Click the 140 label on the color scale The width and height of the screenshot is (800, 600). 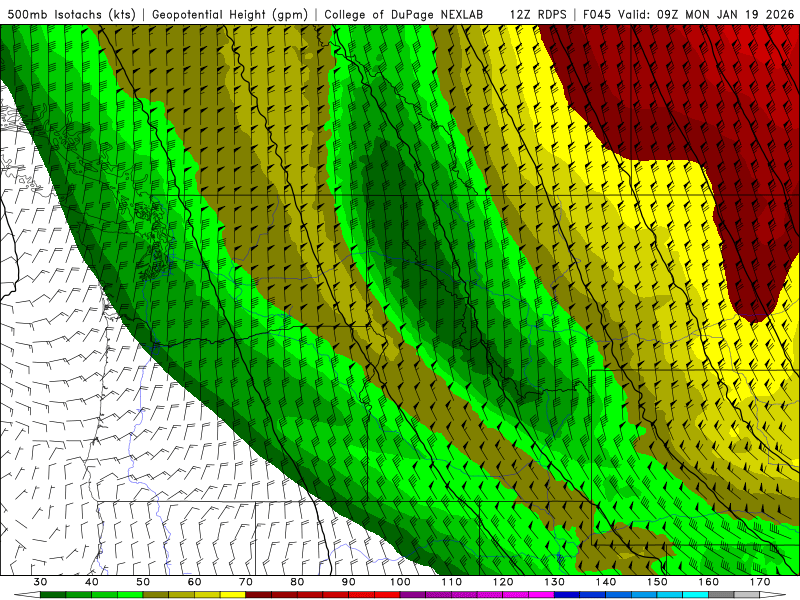point(606,582)
